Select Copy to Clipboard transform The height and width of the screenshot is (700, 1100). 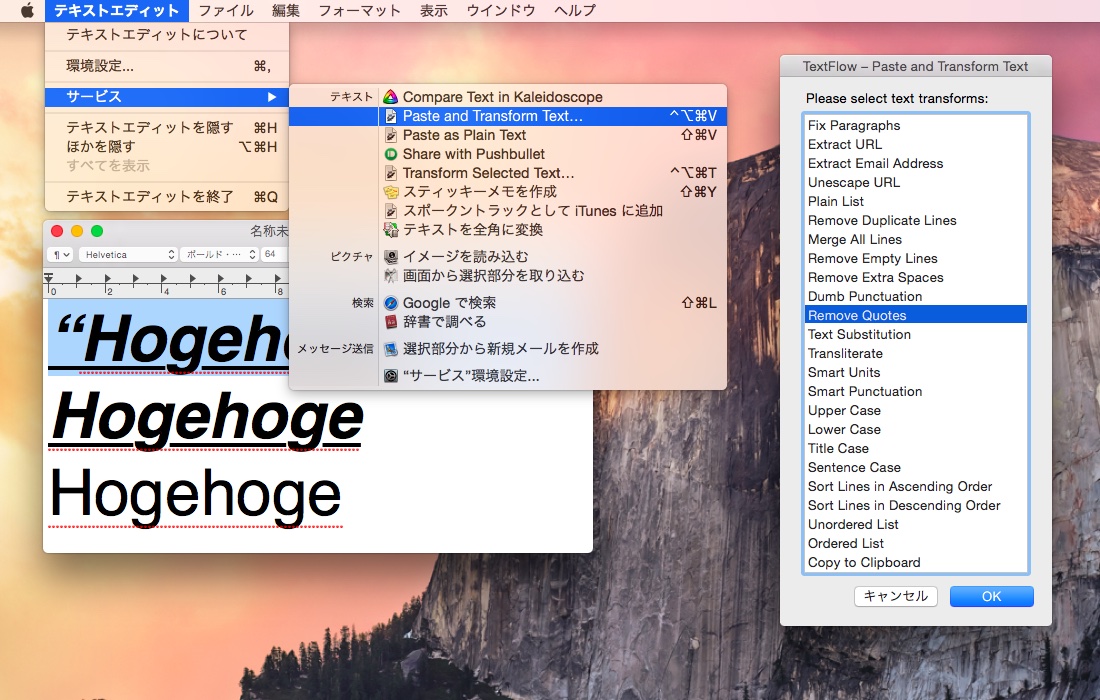(x=915, y=563)
